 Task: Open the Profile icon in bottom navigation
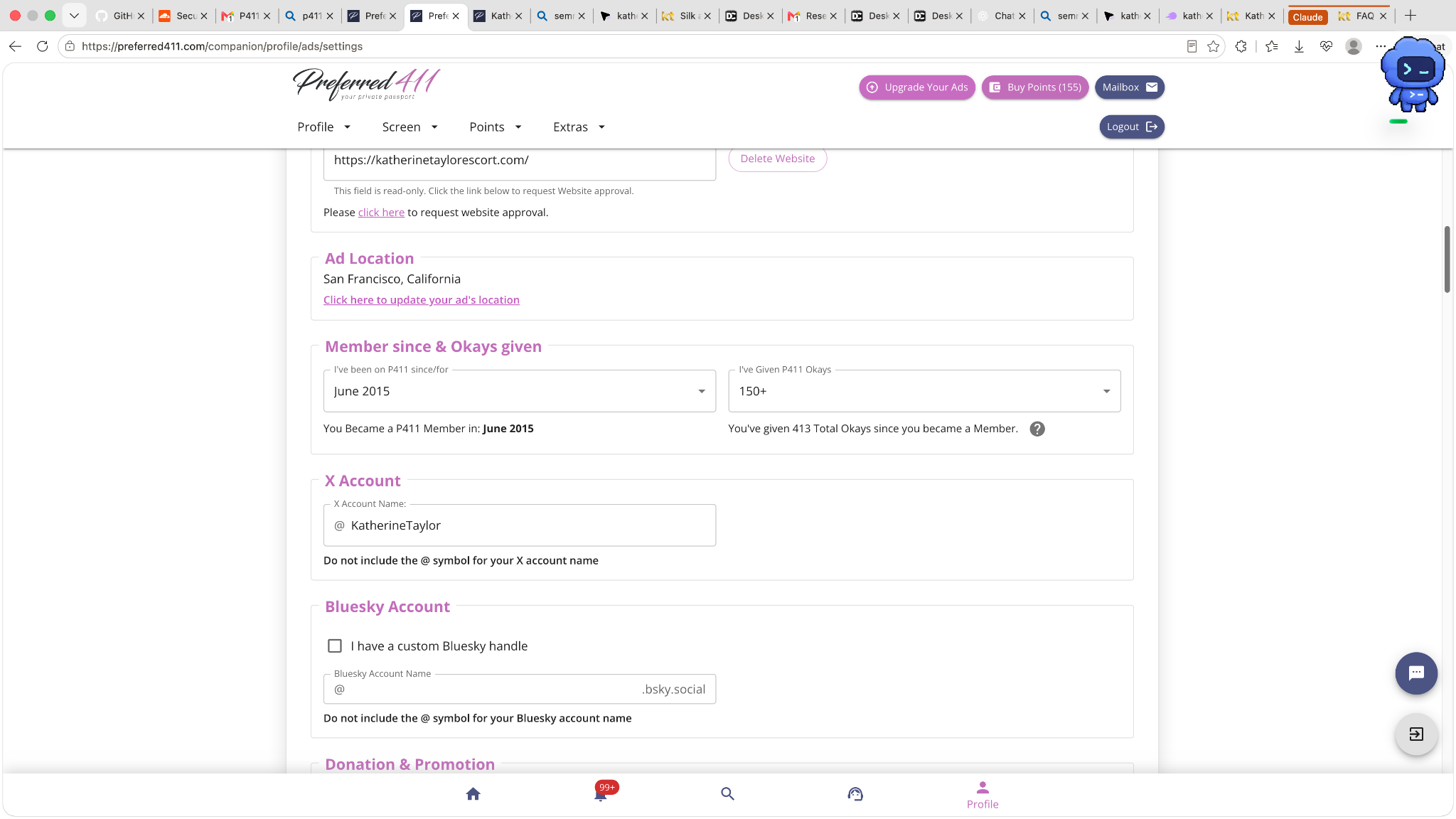[x=983, y=795]
